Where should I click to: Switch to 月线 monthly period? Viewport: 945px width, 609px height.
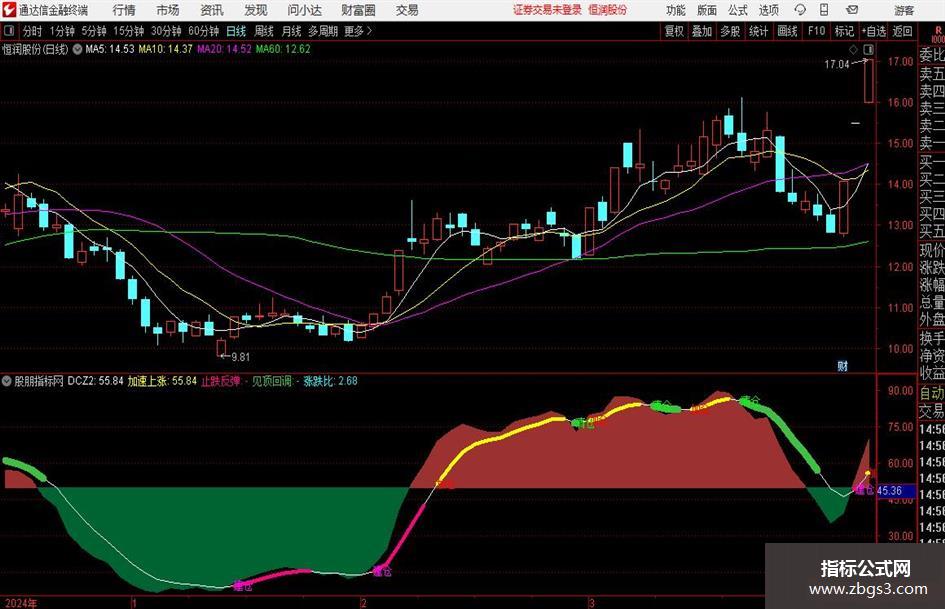tap(291, 31)
